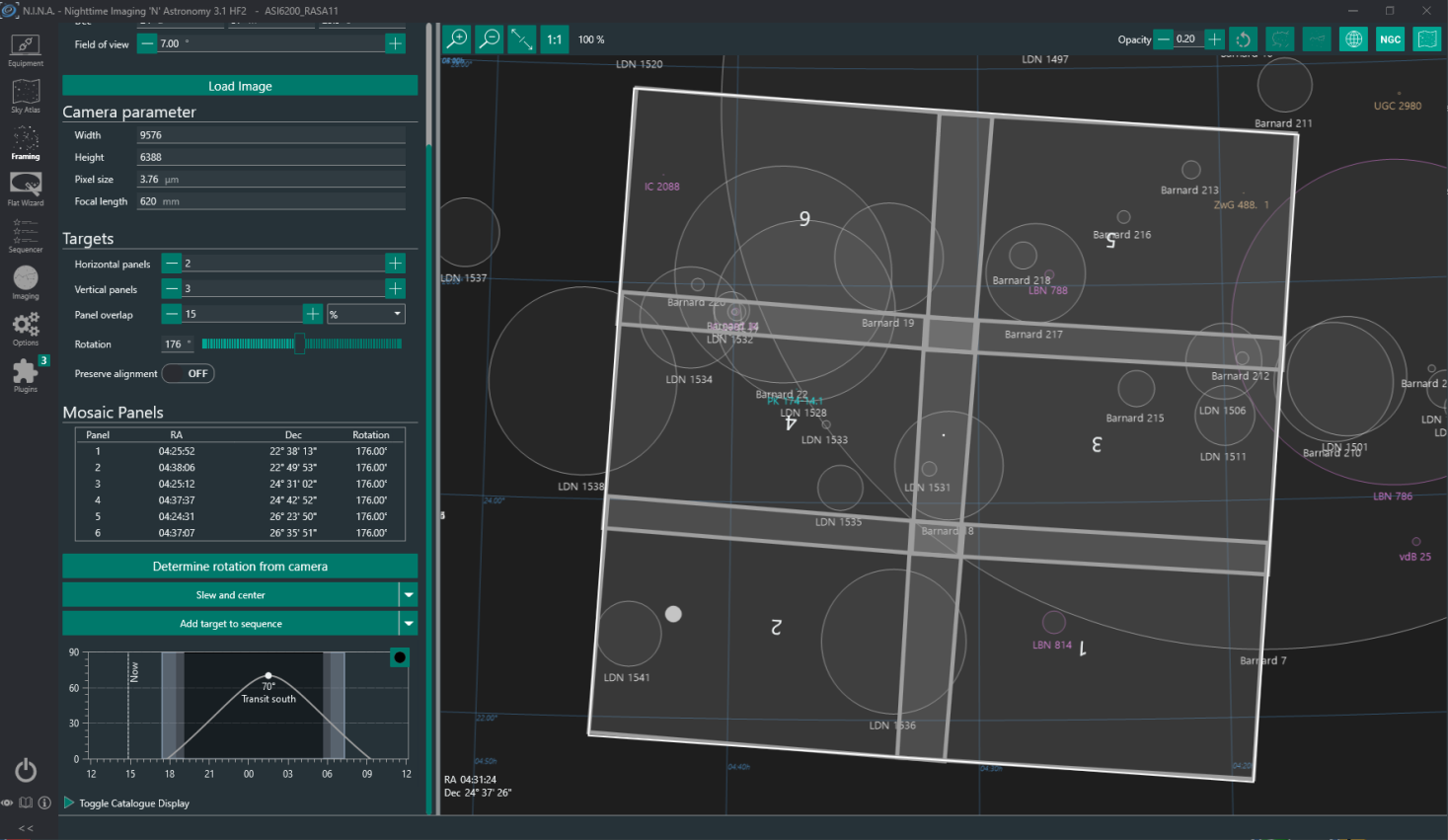
Task: Click the Field of view input 7.00
Action: (270, 43)
